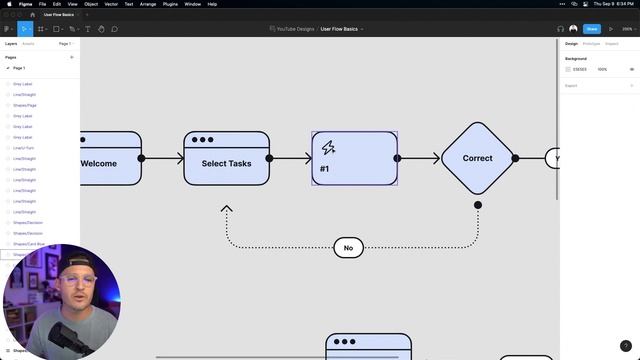The width and height of the screenshot is (640, 360).
Task: Click the screen mirroring icon in the menu bar
Action: (574, 4)
